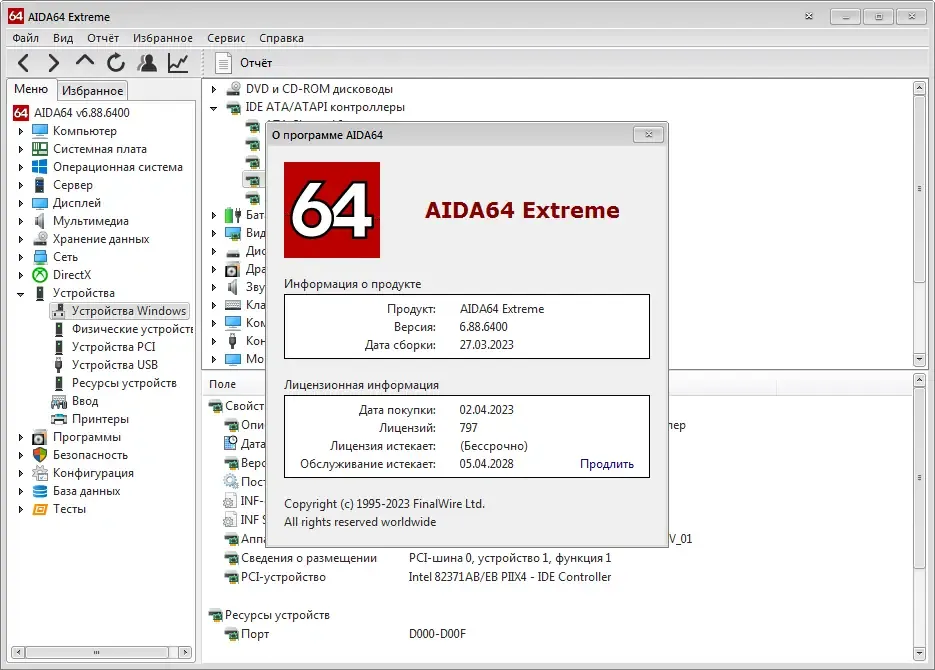This screenshot has height=670, width=935.
Task: Click the Продлить renewal link
Action: [x=606, y=464]
